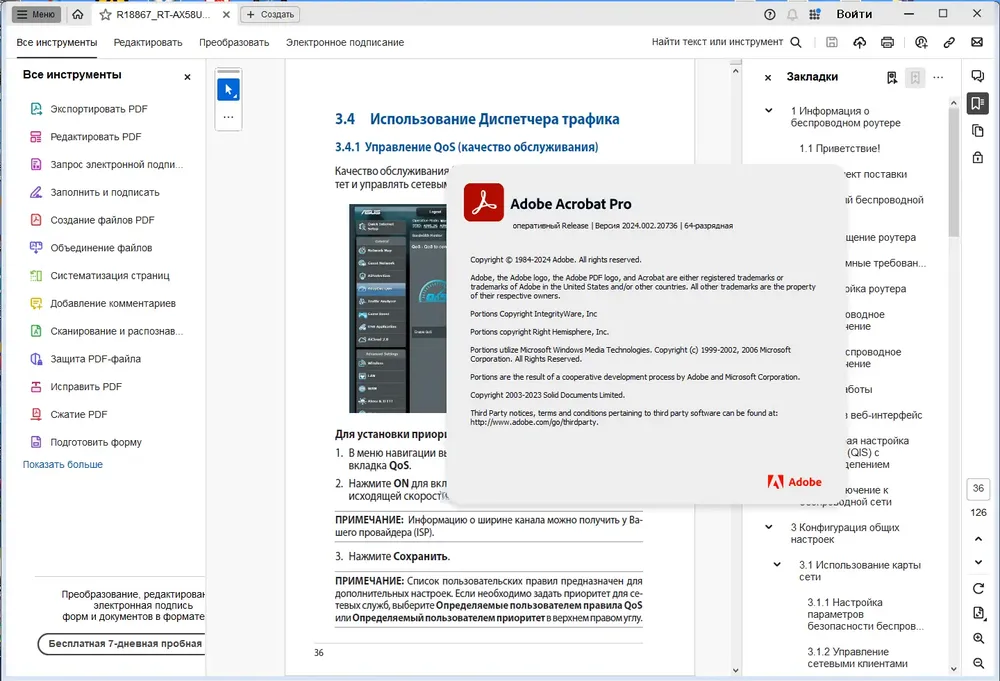Click the 'Показать больше' link

[x=62, y=464]
